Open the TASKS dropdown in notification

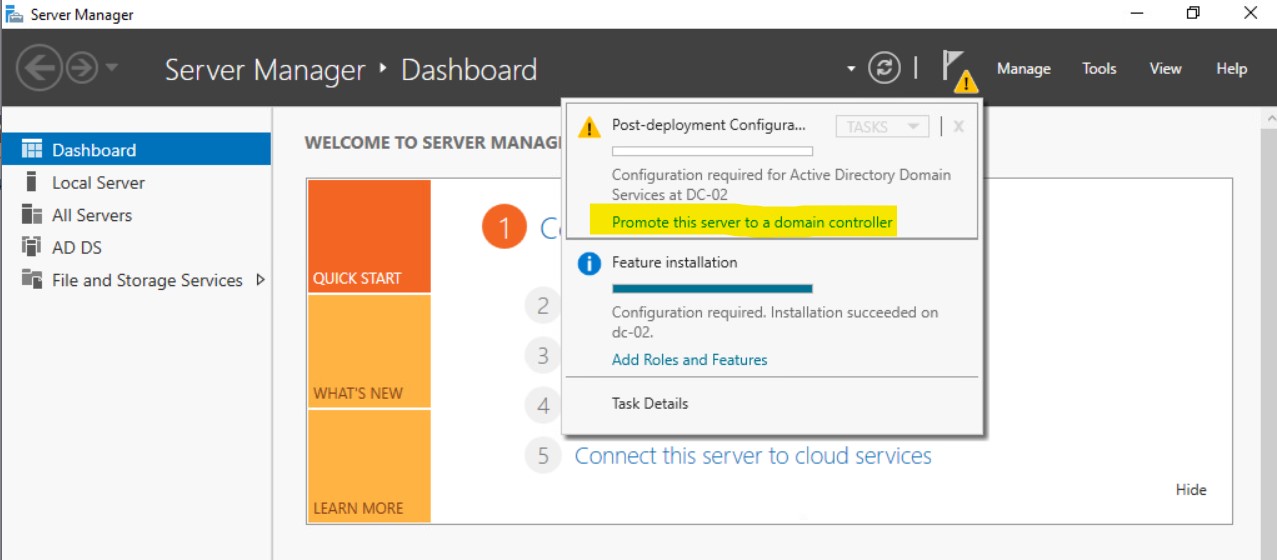coord(882,126)
